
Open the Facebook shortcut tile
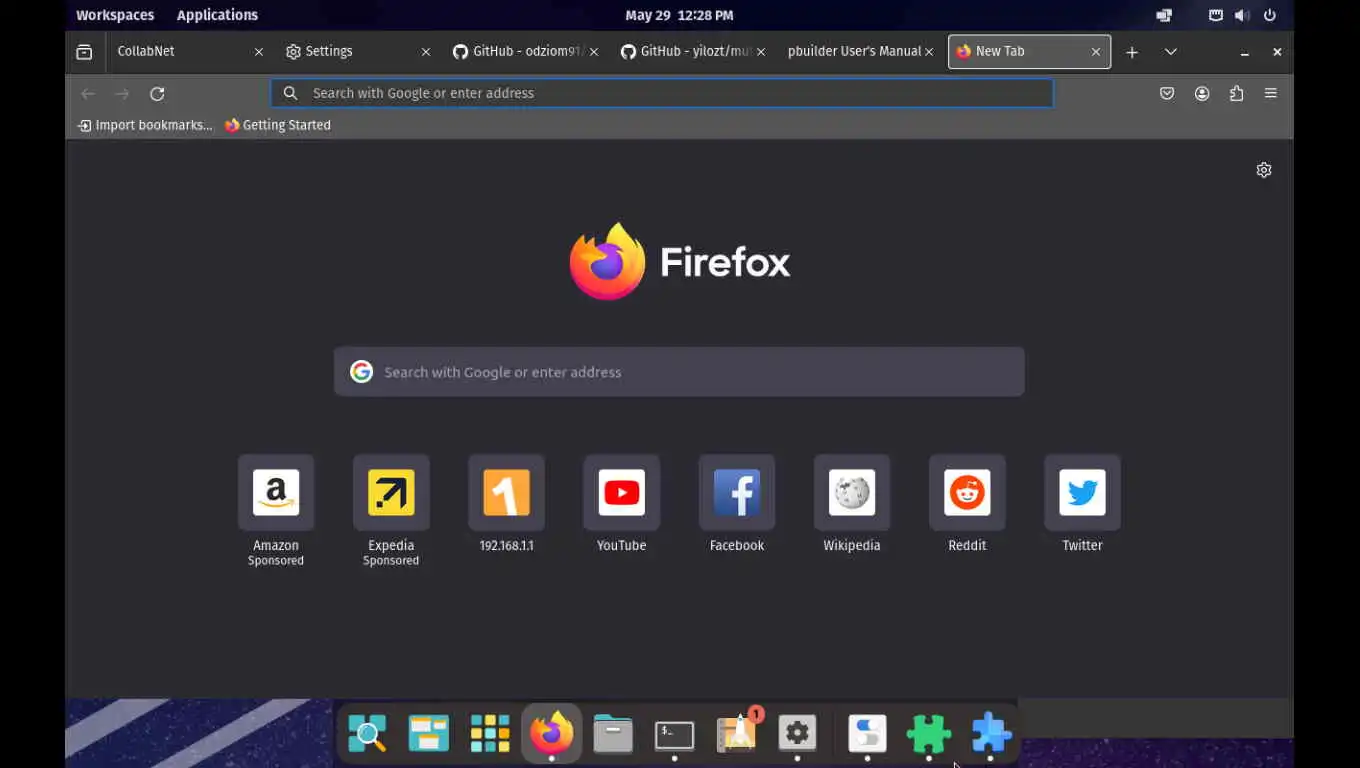coord(737,492)
